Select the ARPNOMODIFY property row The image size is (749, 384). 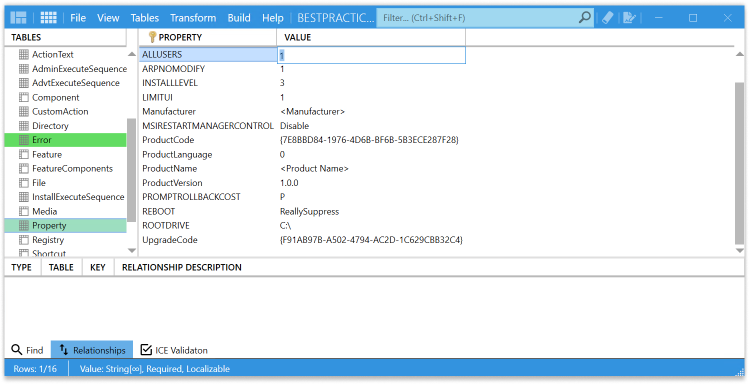tap(303, 69)
